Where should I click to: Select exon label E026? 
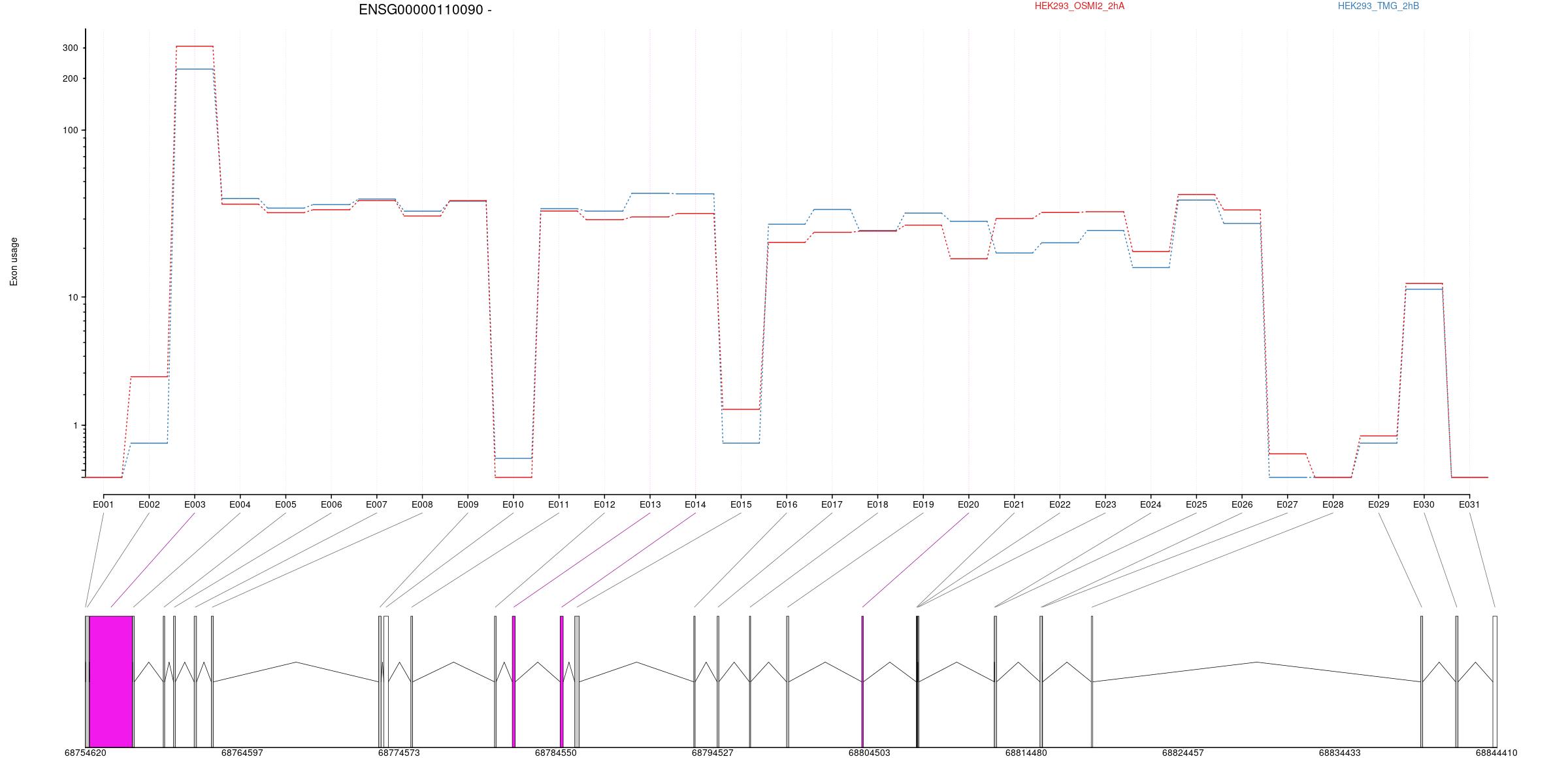(x=1242, y=504)
